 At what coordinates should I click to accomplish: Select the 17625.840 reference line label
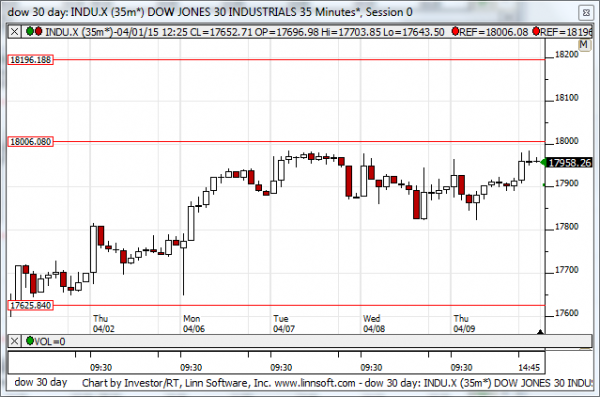tap(31, 306)
